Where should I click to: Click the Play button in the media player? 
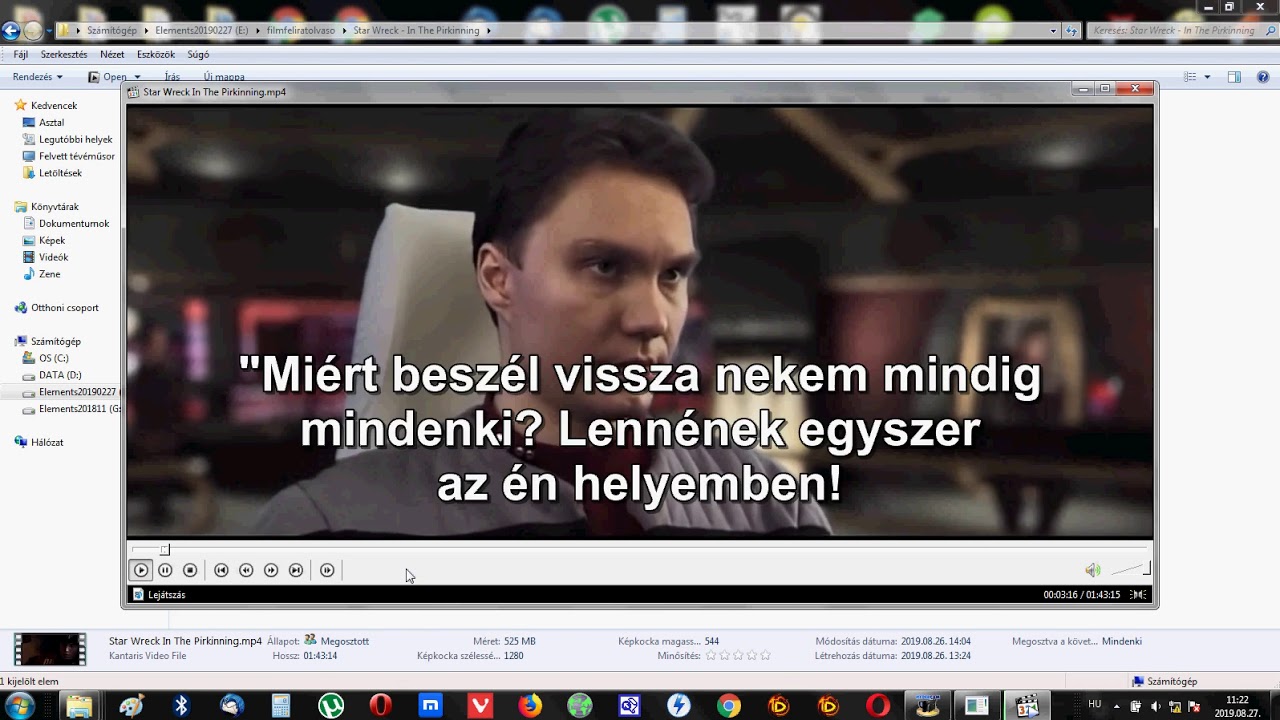pos(141,570)
